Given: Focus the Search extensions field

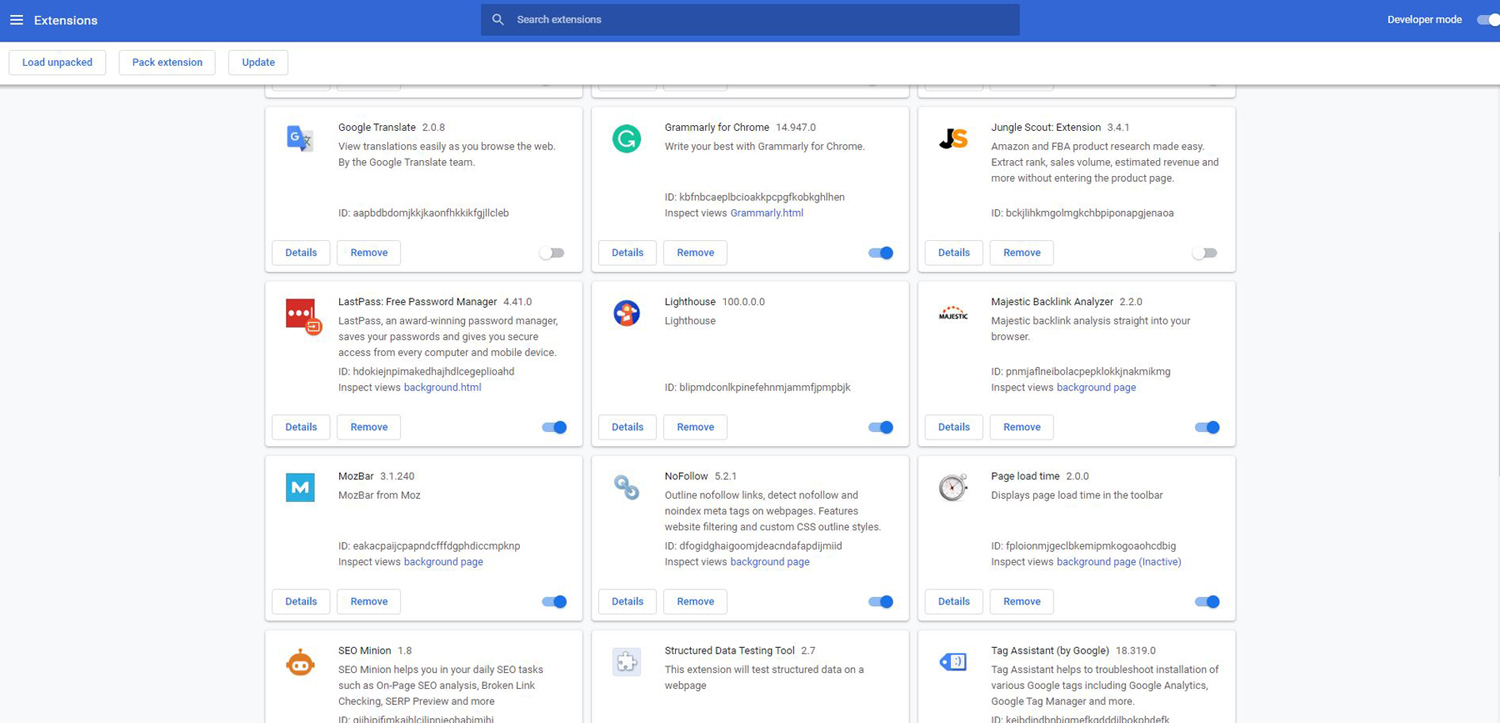Looking at the screenshot, I should click(x=750, y=20).
